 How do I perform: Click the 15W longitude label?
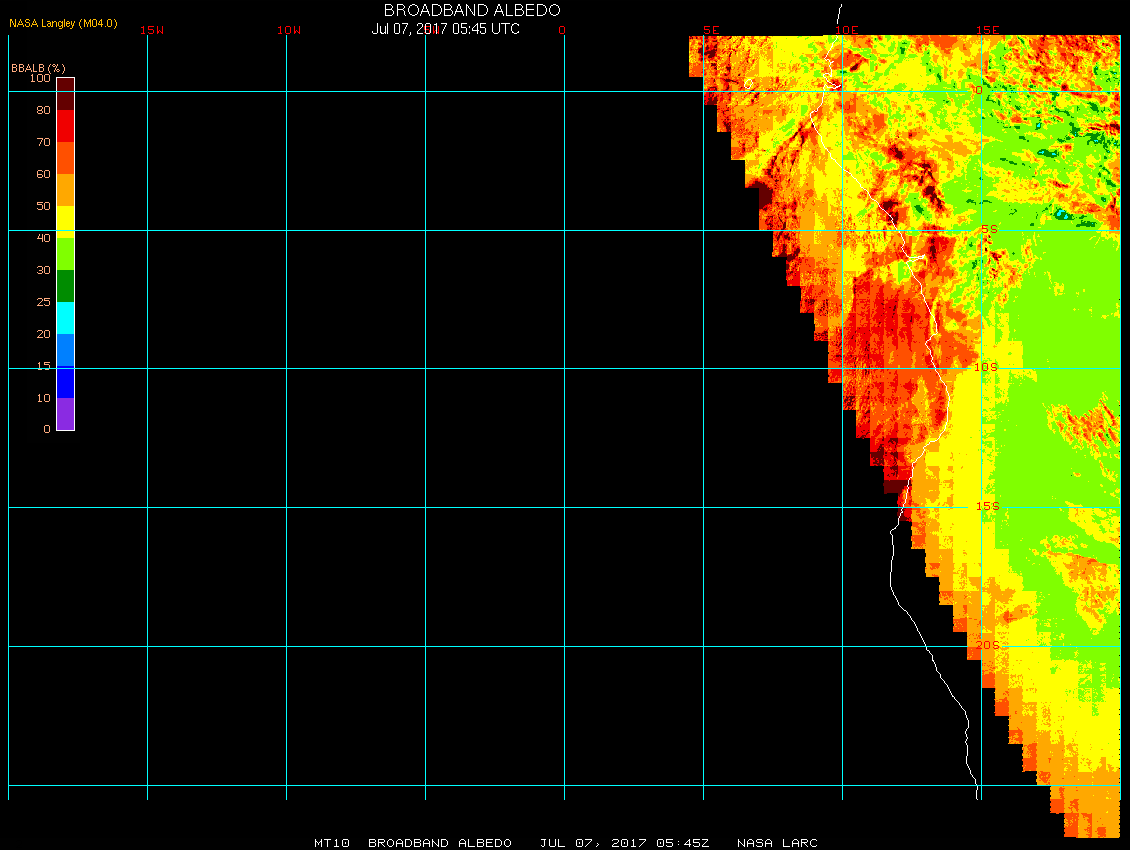[151, 30]
